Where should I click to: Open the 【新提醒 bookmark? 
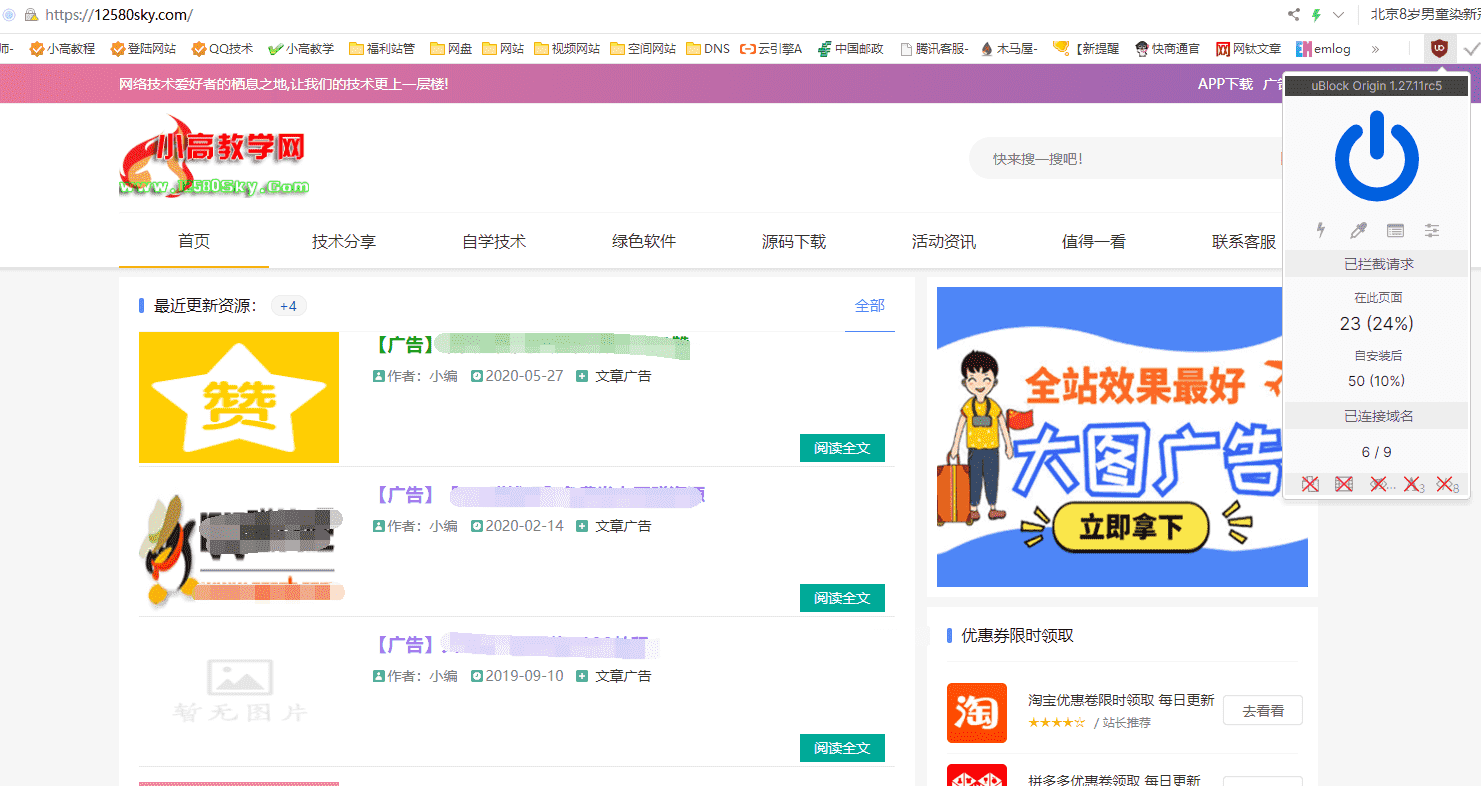[1086, 48]
